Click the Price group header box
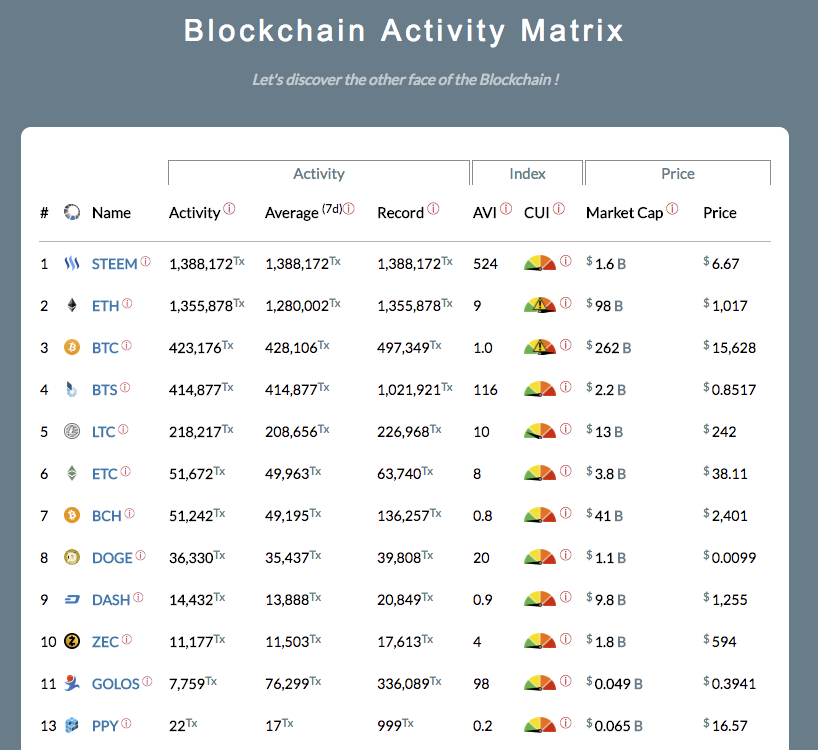818x750 pixels. [678, 173]
